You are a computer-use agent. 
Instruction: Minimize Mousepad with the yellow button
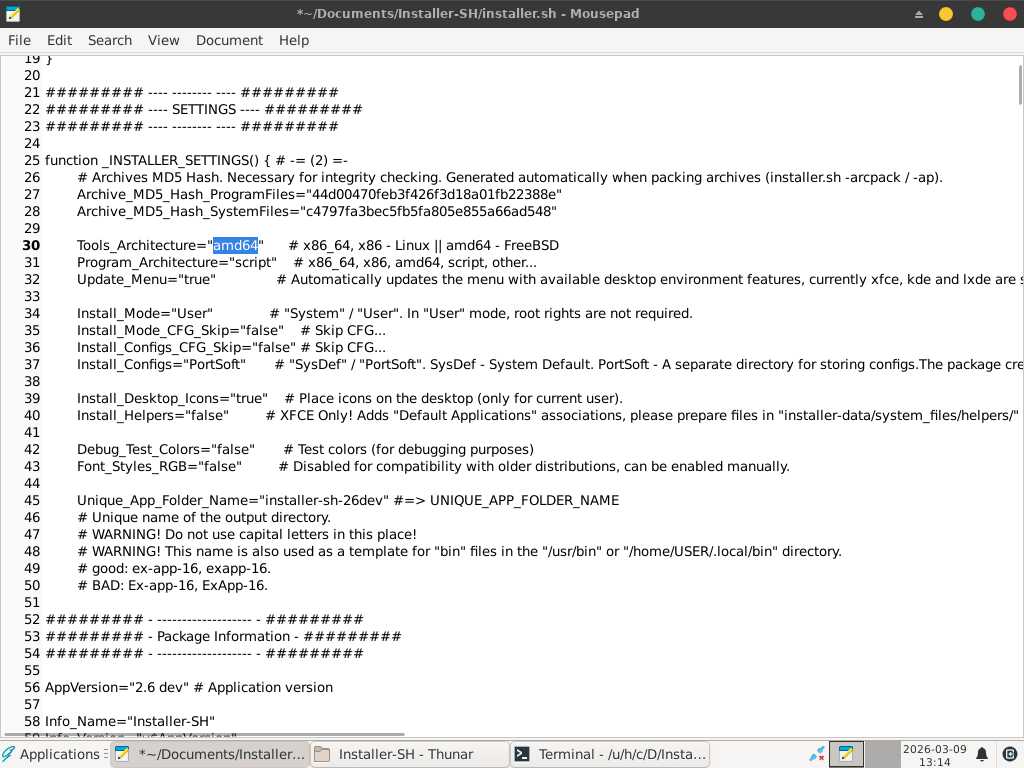(x=946, y=14)
